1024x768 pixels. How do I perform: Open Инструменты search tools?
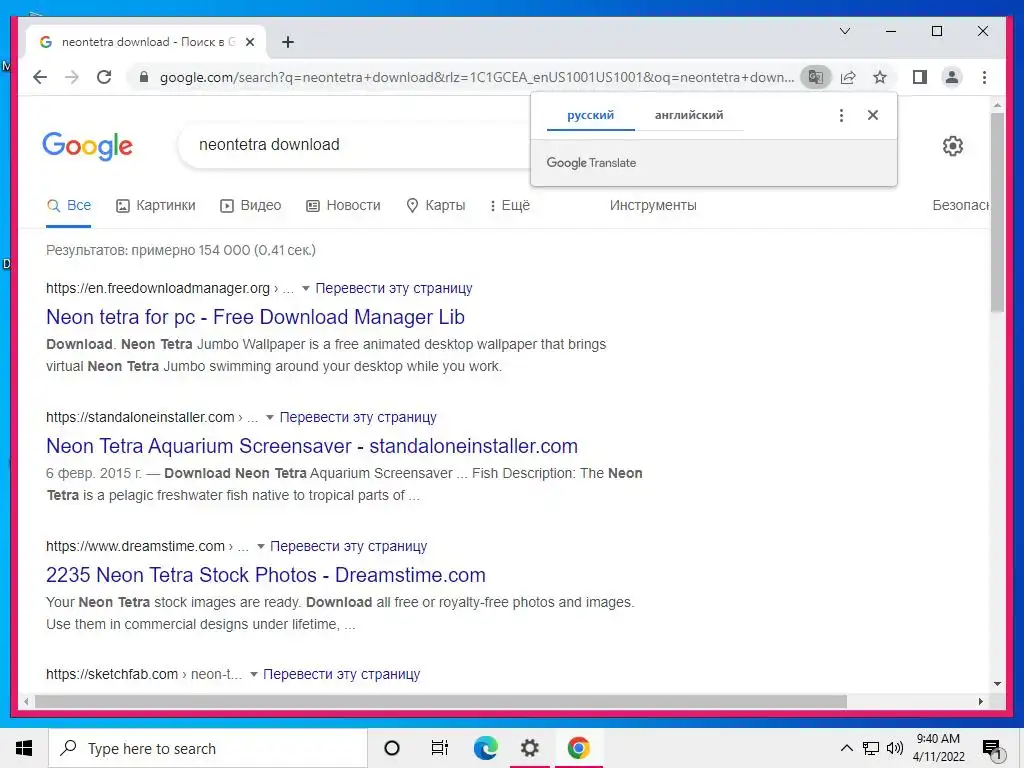coord(653,205)
